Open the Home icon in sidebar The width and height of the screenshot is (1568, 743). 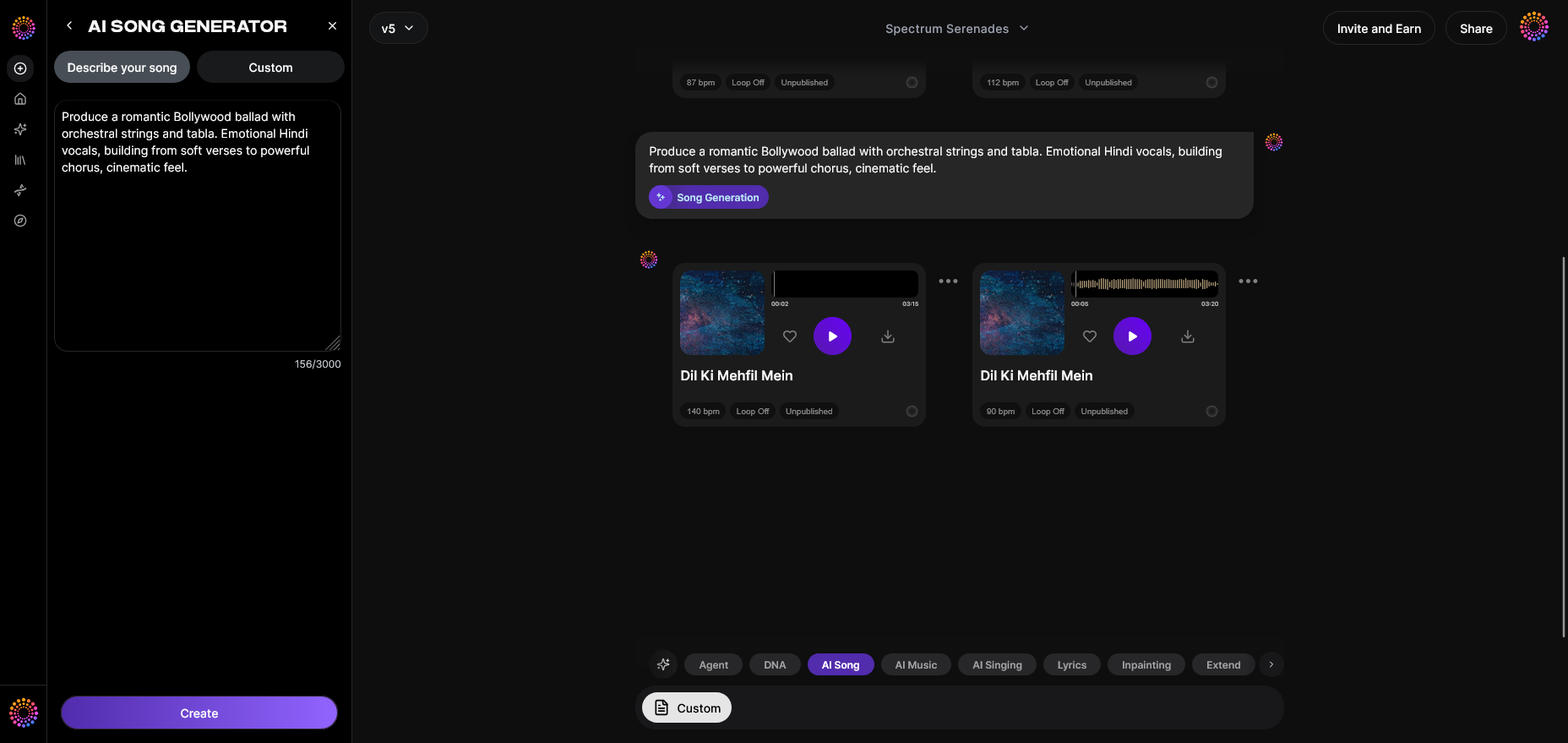[20, 99]
